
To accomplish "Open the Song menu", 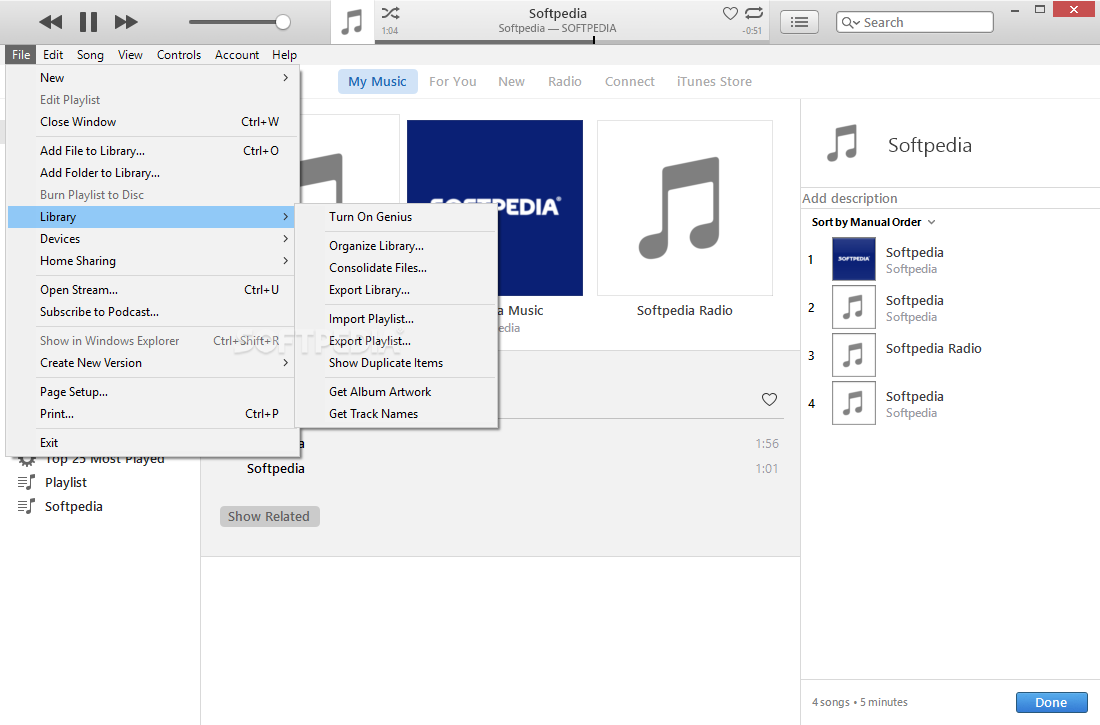I will tap(90, 55).
